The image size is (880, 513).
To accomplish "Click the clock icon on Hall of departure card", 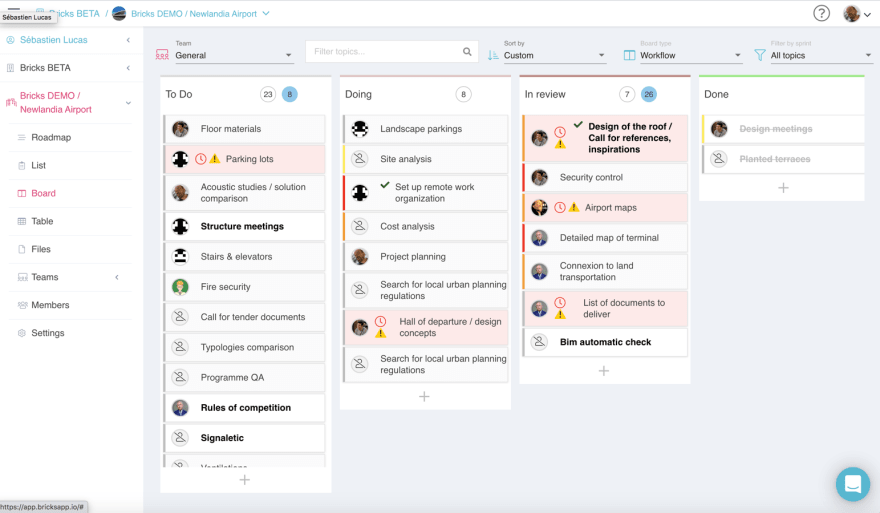I will click(x=381, y=322).
